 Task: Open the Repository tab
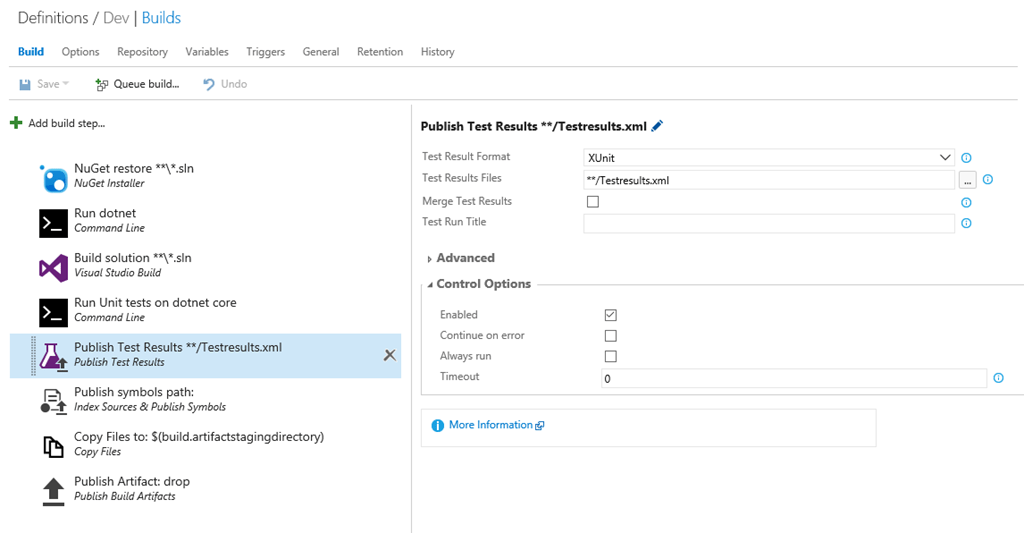pyautogui.click(x=142, y=52)
